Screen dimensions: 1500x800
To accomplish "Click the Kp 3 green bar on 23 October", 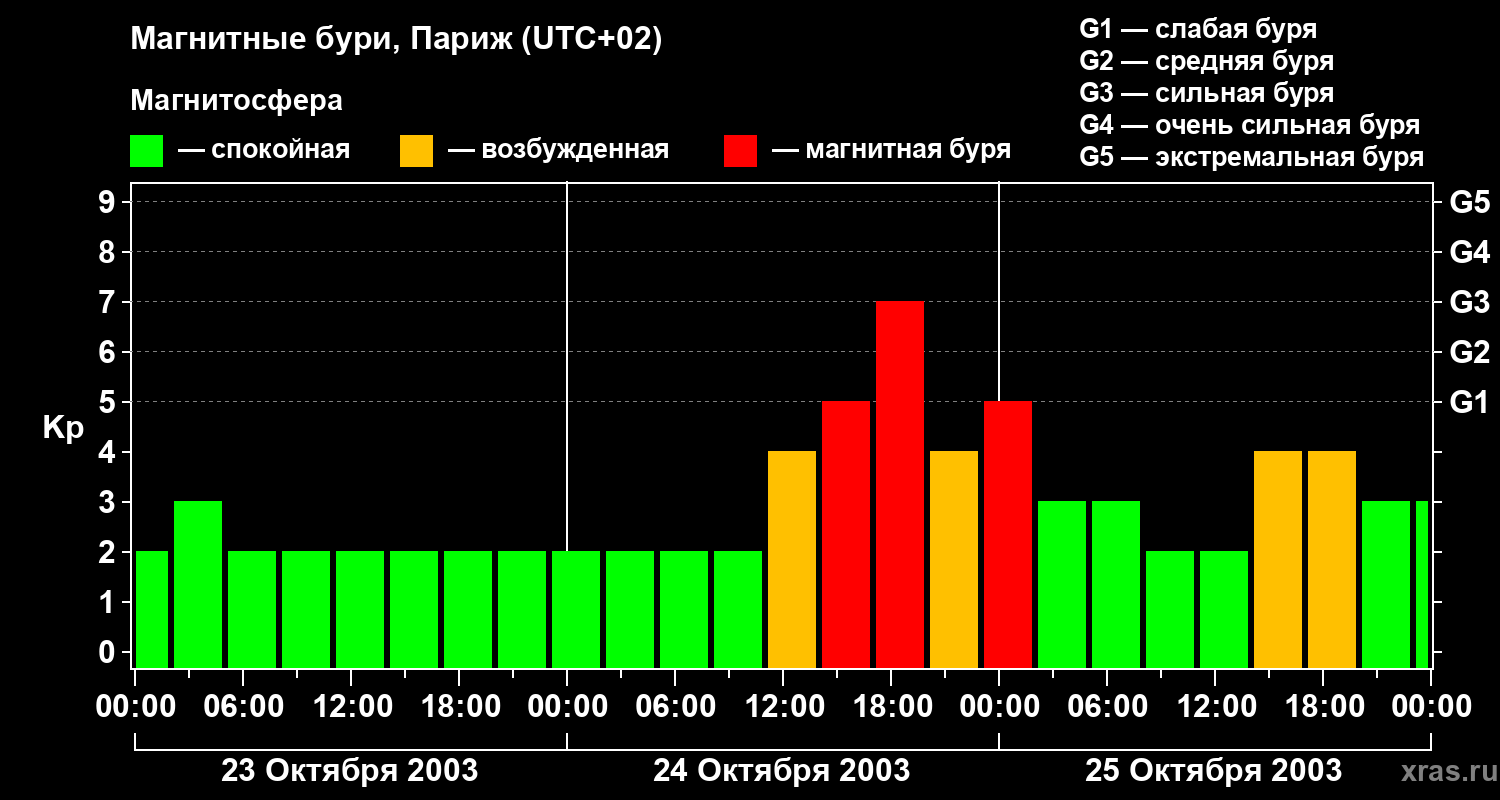I will pos(198,584).
